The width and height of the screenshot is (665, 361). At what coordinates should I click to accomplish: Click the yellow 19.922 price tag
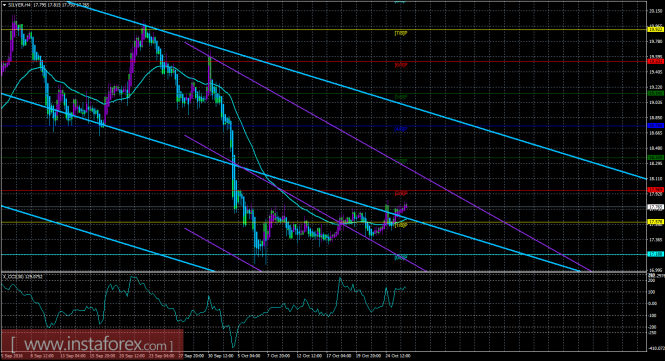(655, 30)
